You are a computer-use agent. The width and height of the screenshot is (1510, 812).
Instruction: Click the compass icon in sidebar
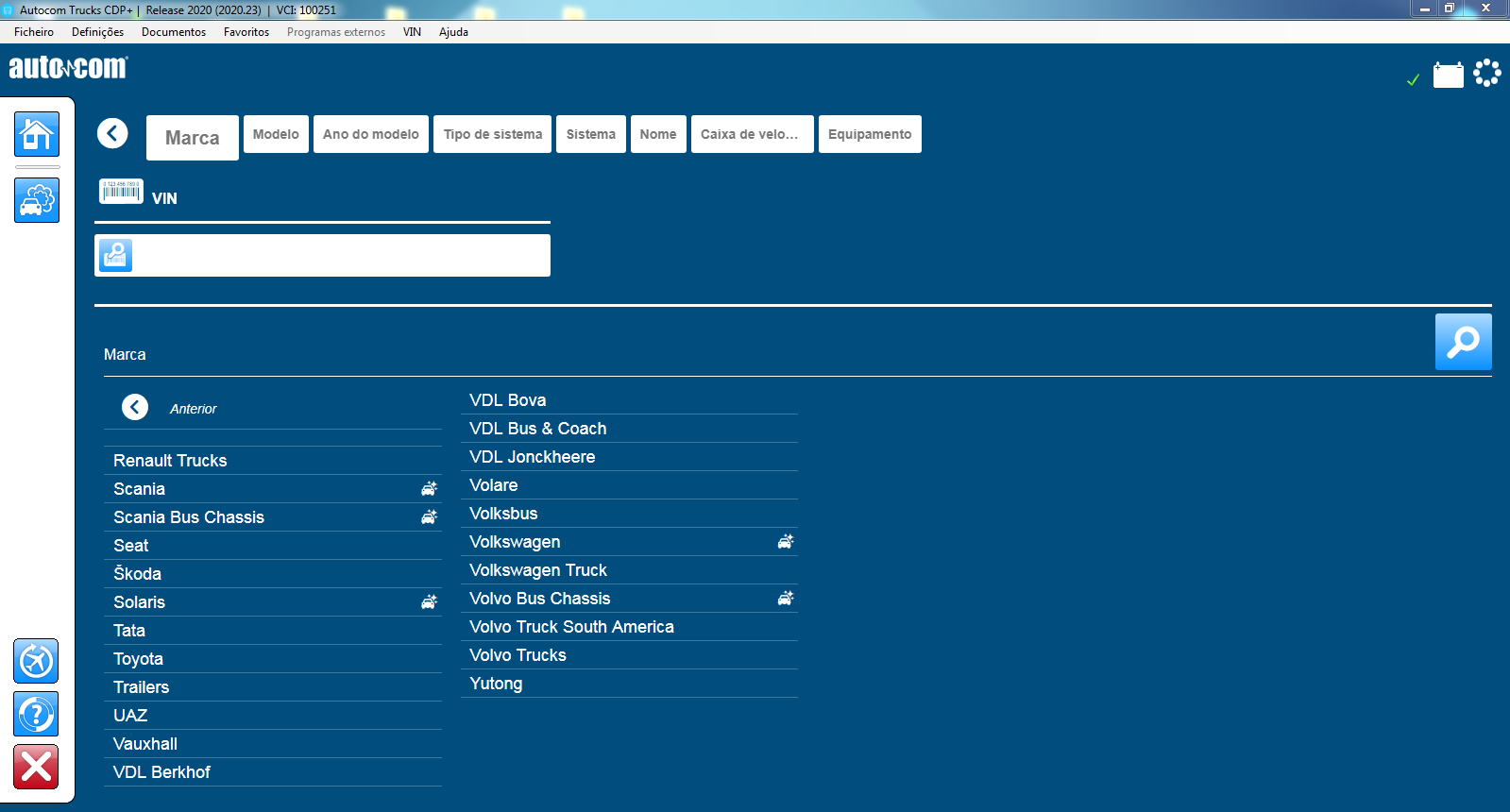click(36, 661)
